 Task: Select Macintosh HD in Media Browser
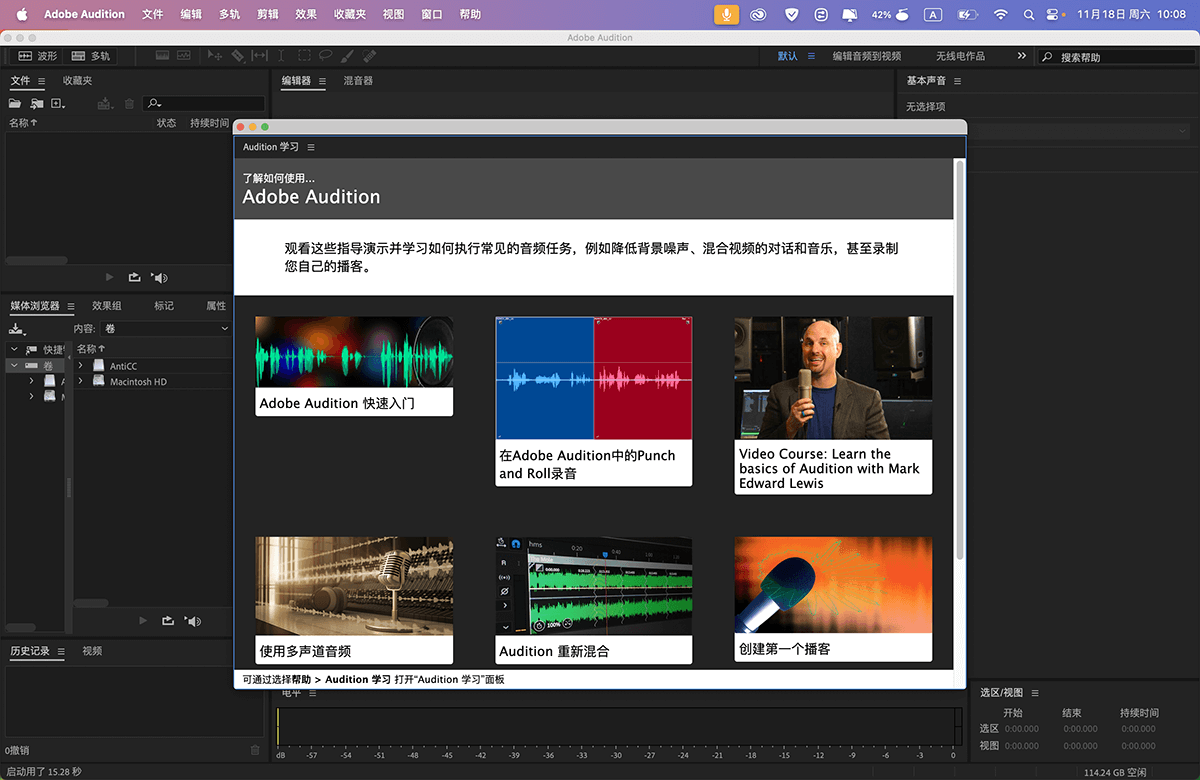click(138, 381)
